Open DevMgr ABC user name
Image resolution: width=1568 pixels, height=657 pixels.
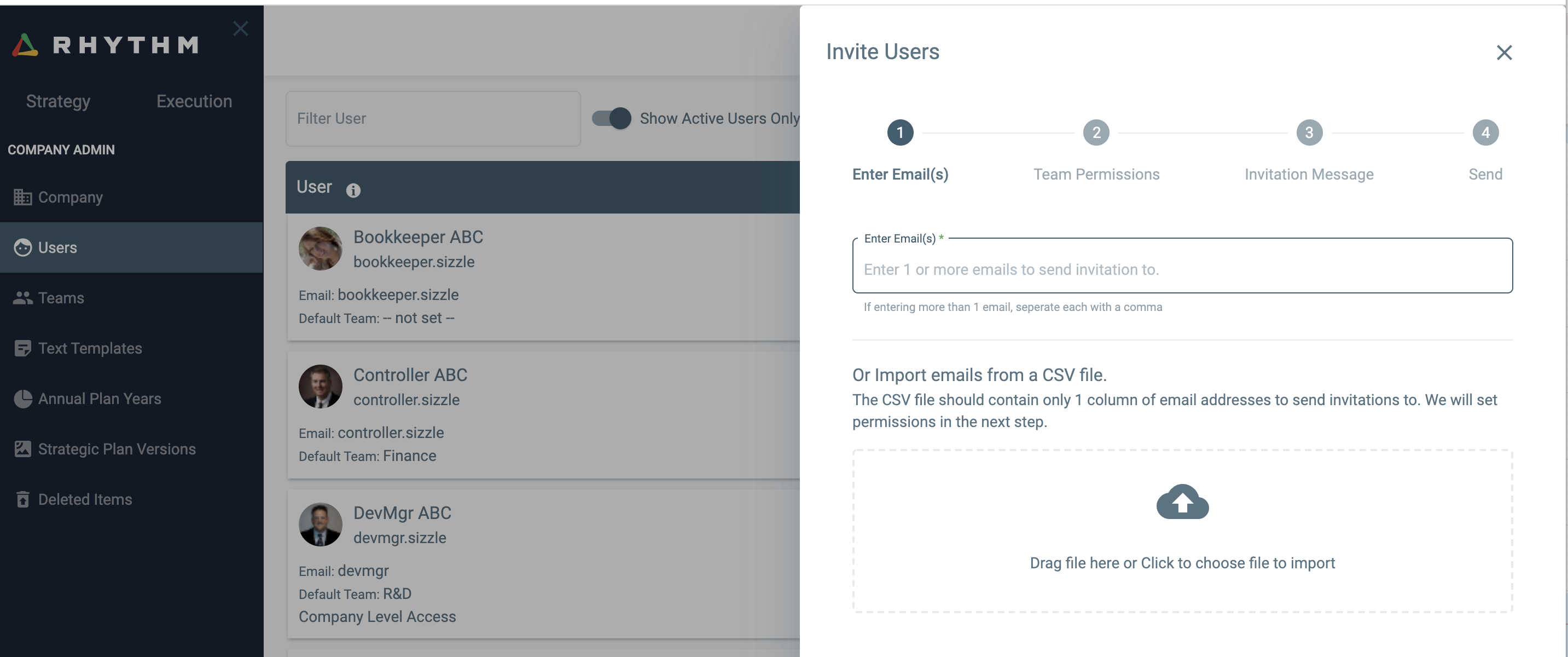click(x=402, y=514)
